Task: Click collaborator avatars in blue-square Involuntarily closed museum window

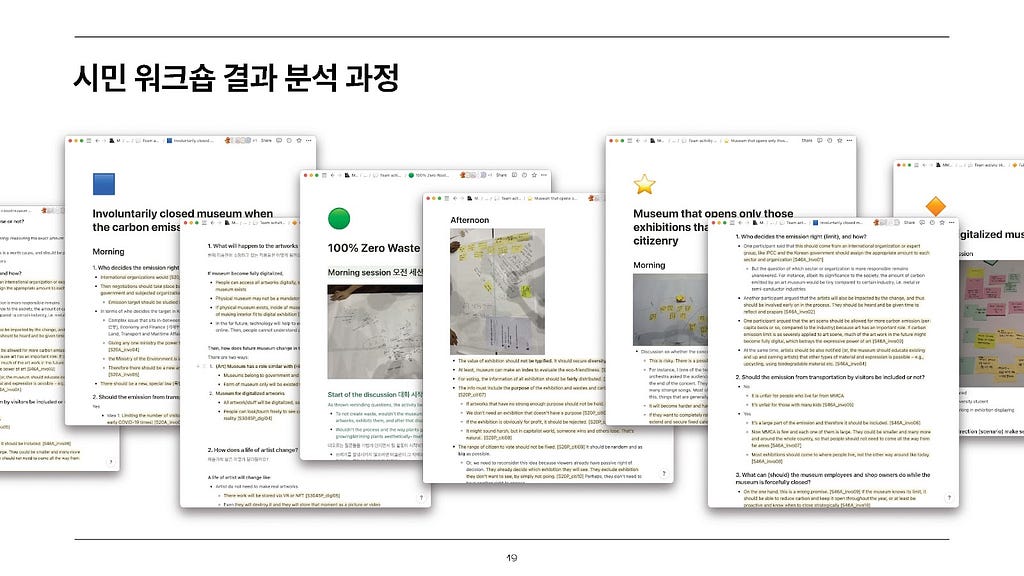Action: pos(238,140)
